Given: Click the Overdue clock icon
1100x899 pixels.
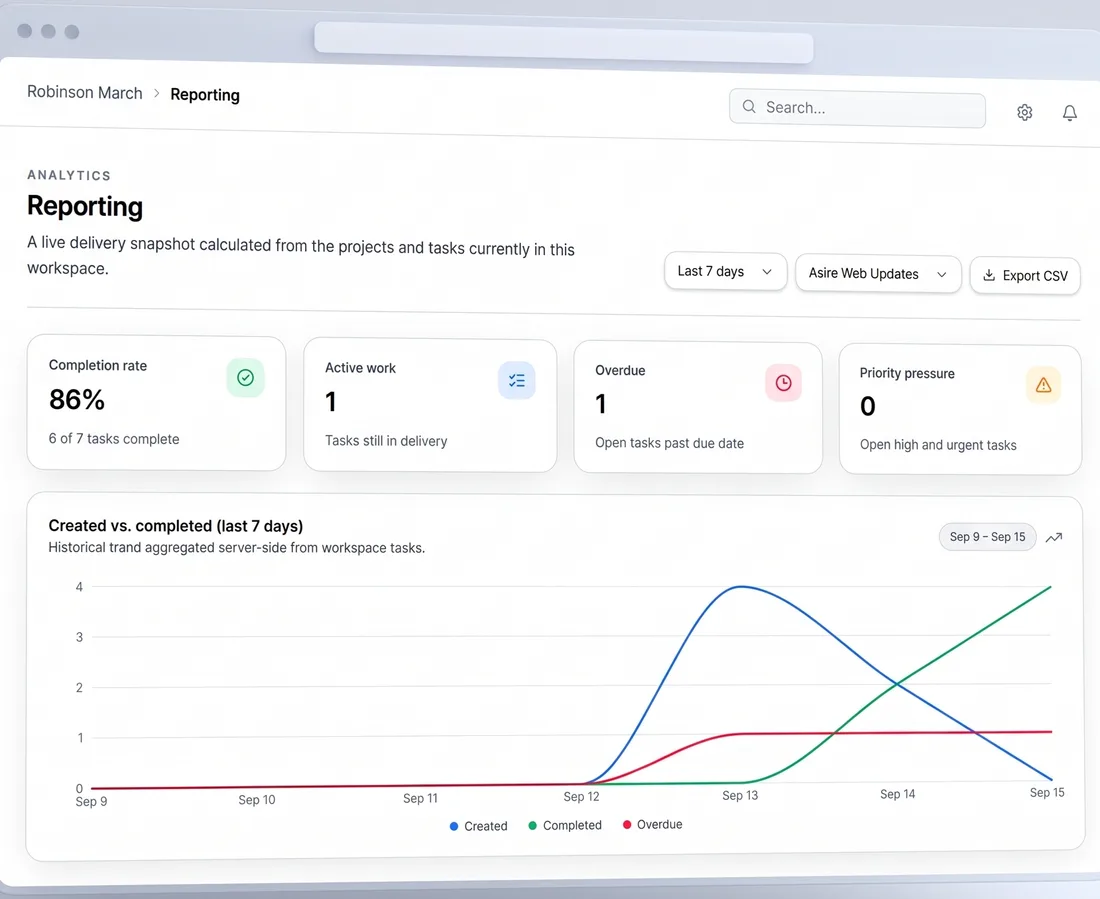Looking at the screenshot, I should coord(784,382).
